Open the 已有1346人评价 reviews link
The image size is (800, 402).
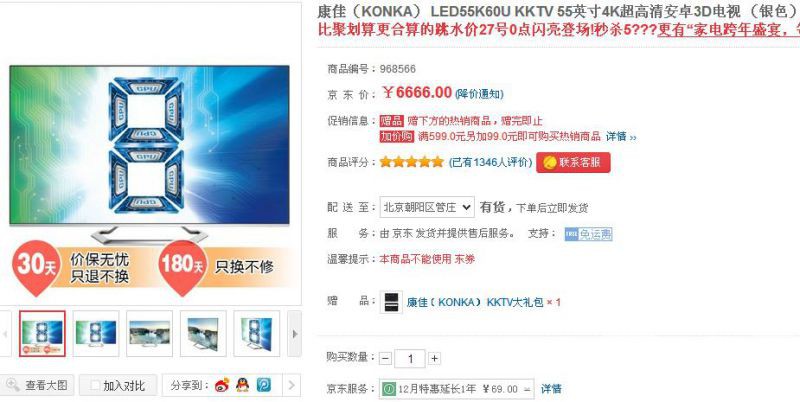(x=490, y=163)
